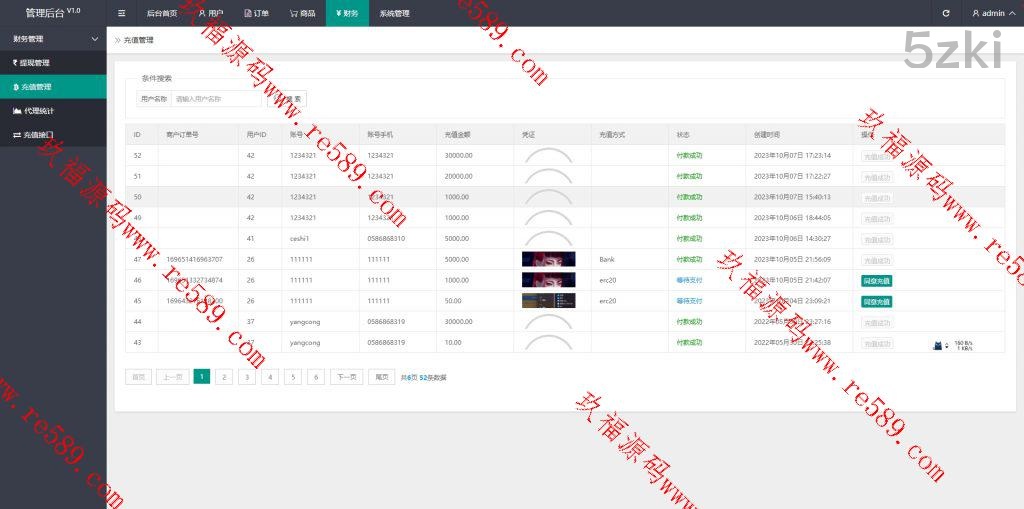Viewport: 1024px width, 509px height.
Task: Open the 商品 tab with the cart icon
Action: click(303, 13)
